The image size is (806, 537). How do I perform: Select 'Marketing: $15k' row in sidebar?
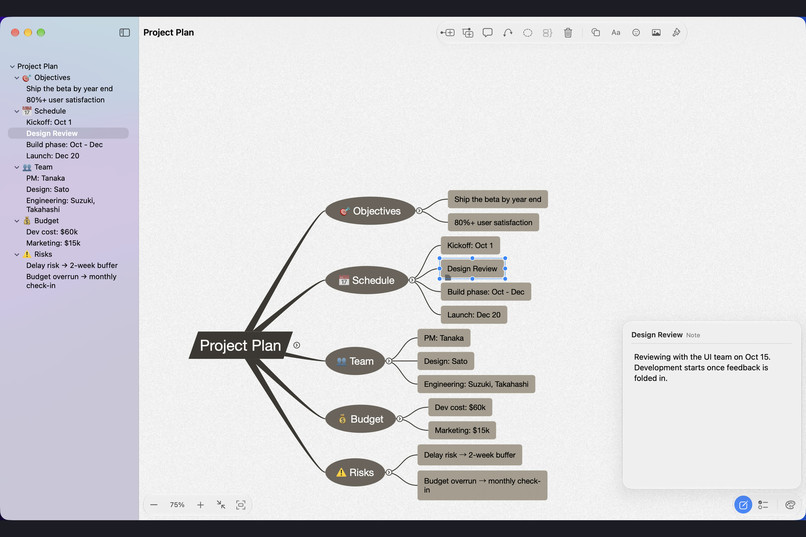53,243
